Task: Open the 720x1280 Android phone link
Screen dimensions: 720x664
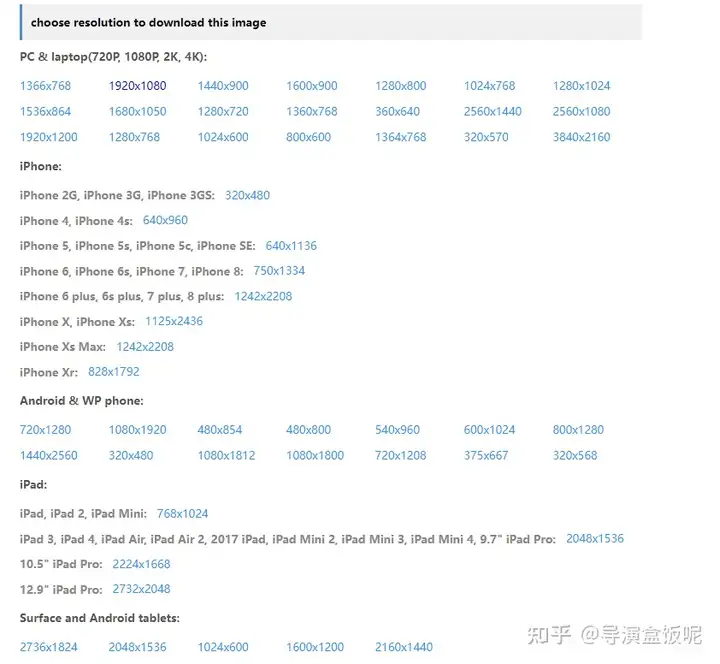Action: [x=45, y=430]
